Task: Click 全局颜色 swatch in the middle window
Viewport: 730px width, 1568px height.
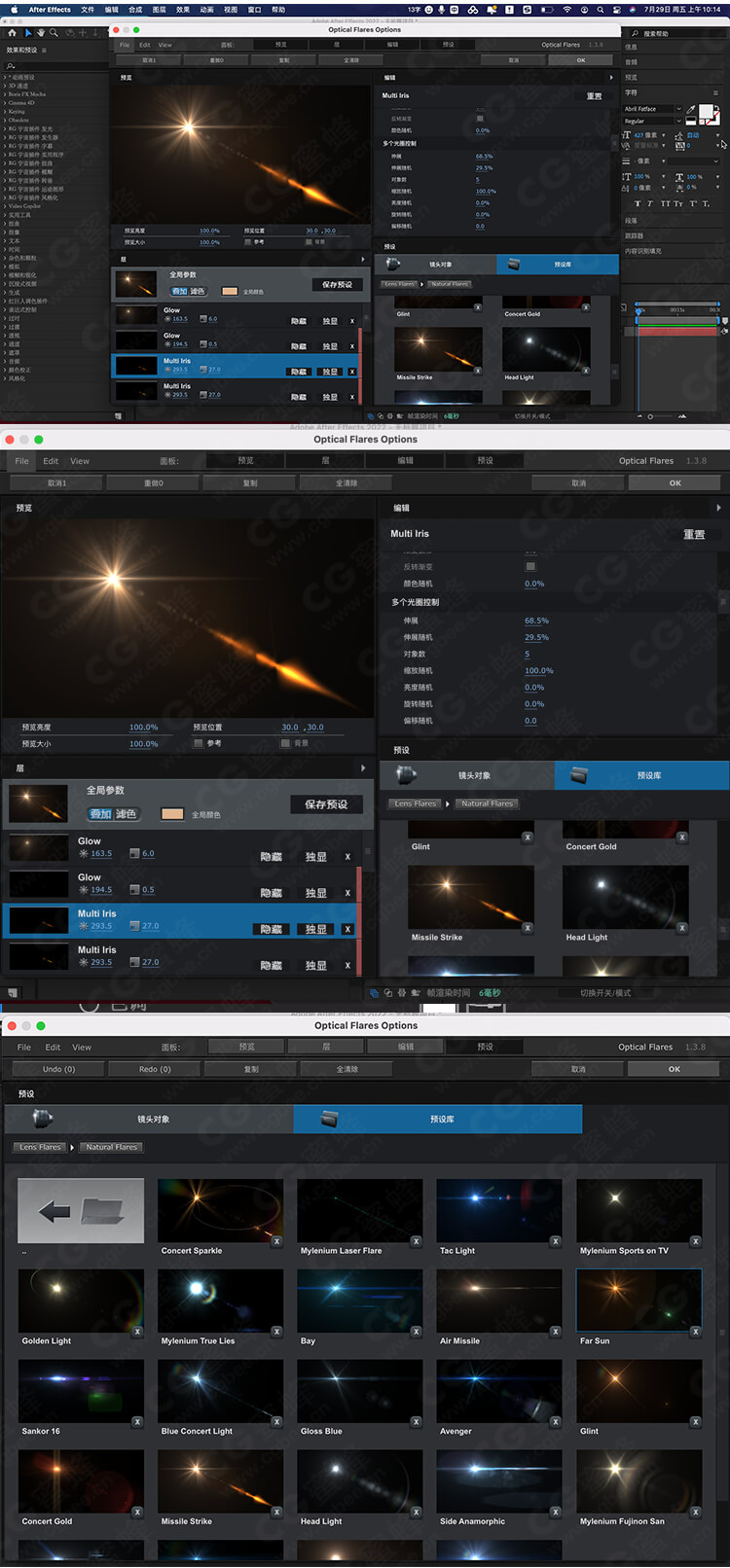Action: pos(172,814)
